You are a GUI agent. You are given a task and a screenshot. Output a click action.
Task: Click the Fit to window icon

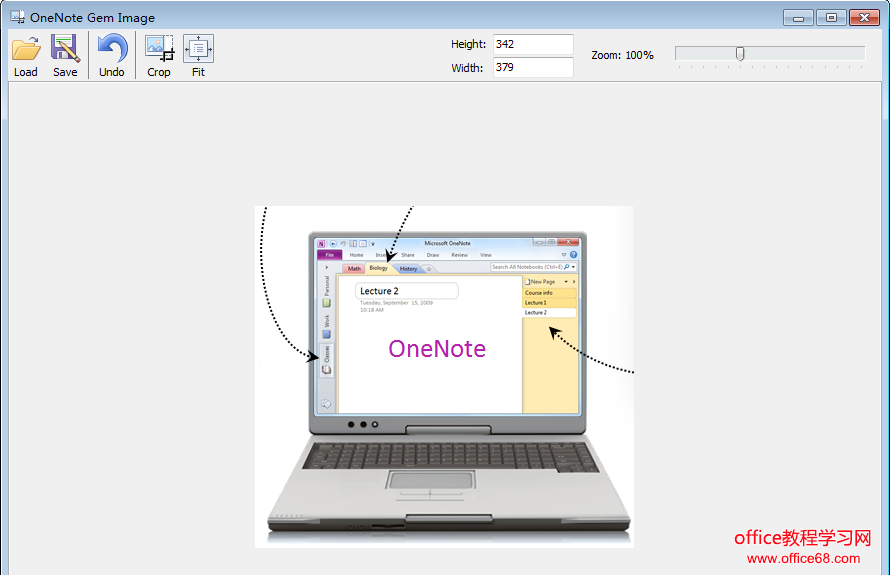pyautogui.click(x=198, y=48)
